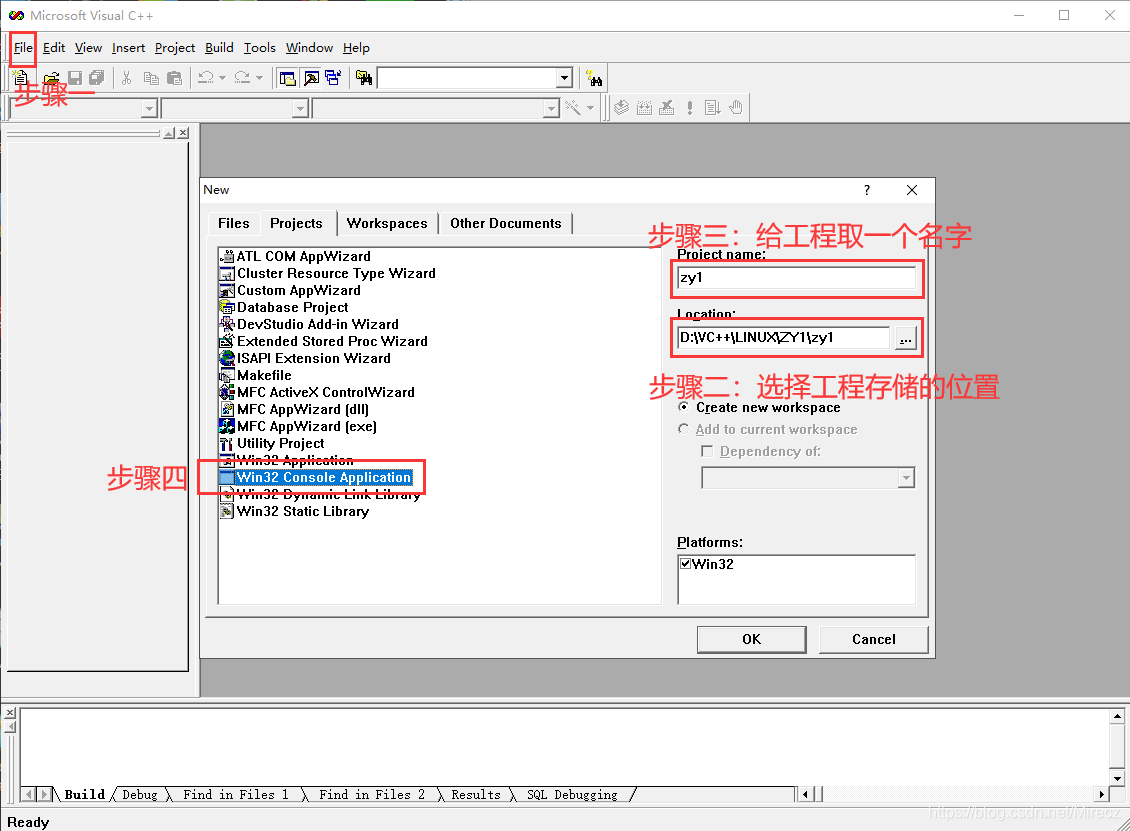Click output pane scroll down arrow
1130x831 pixels.
(1117, 778)
